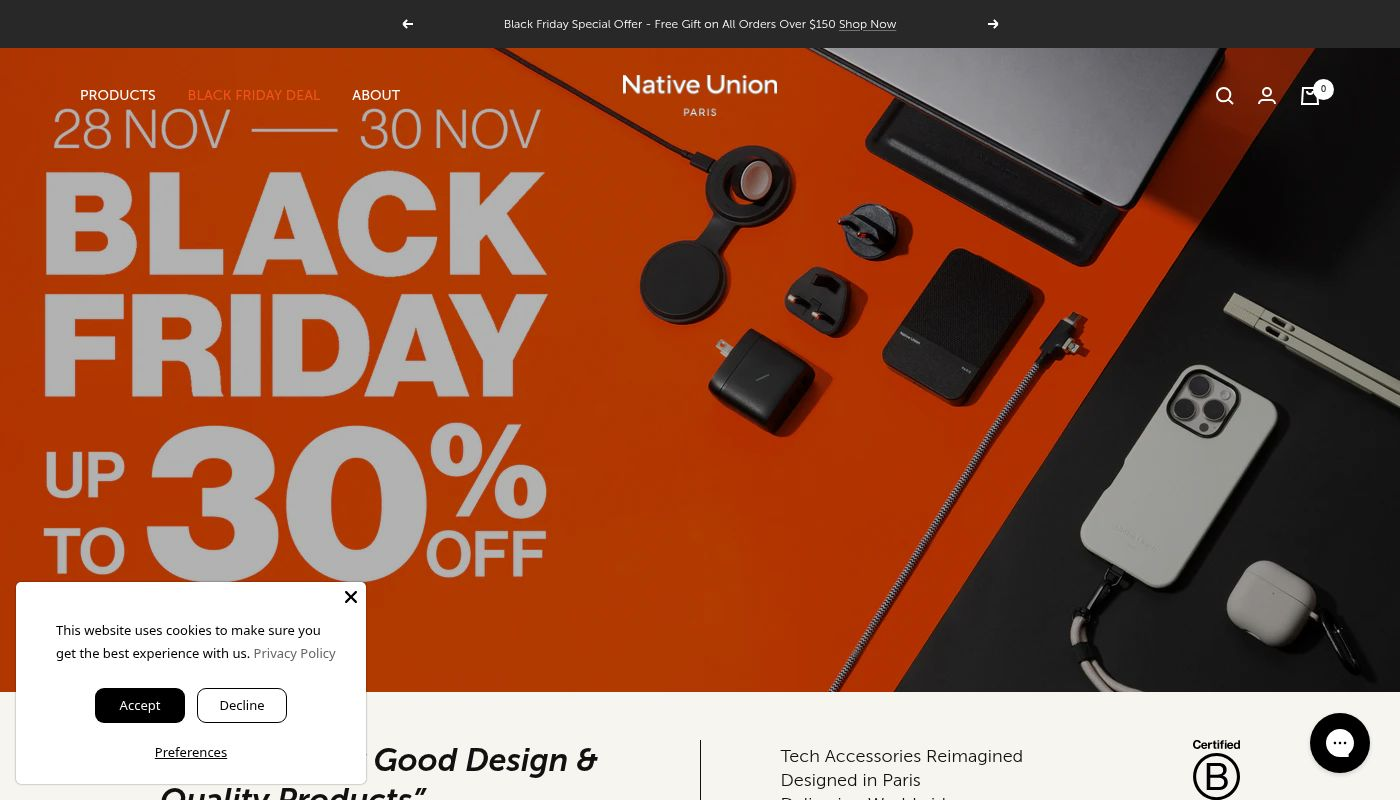Accept cookies in the banner
The height and width of the screenshot is (800, 1400).
click(x=140, y=705)
